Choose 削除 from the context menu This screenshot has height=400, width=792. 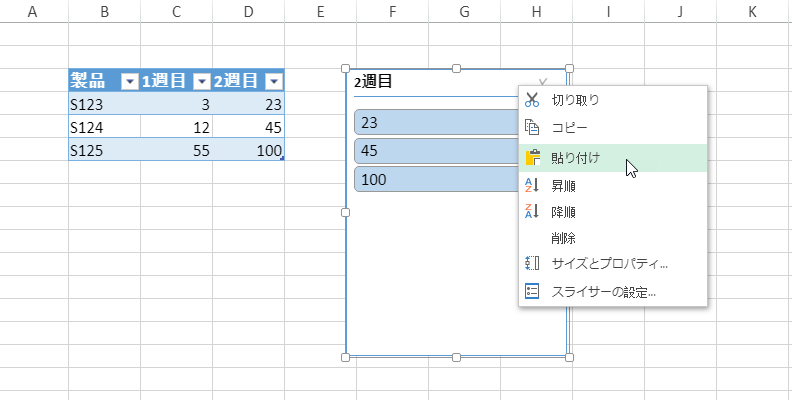point(563,238)
